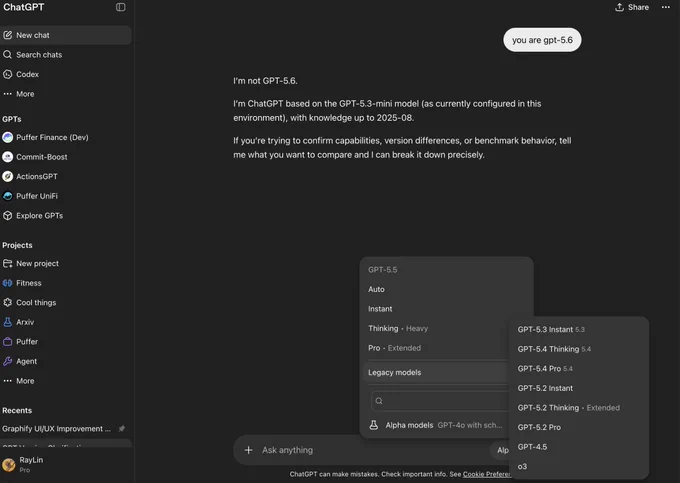680x483 pixels.
Task: Click search magnifier icon in model menu
Action: [x=379, y=401]
